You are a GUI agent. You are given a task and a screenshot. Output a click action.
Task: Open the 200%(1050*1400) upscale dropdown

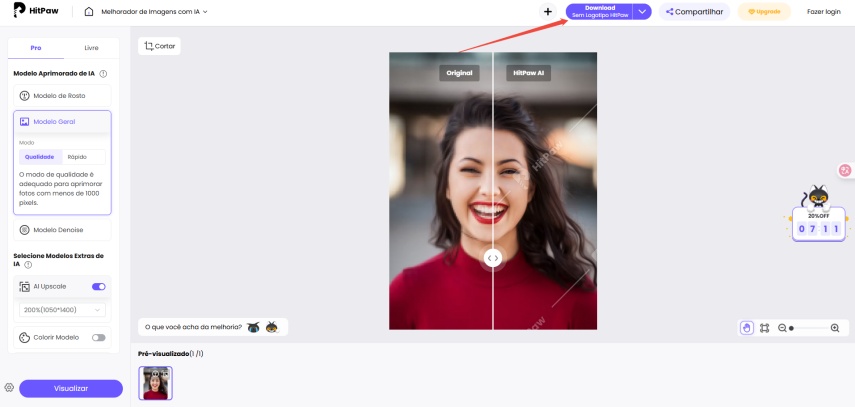click(62, 310)
